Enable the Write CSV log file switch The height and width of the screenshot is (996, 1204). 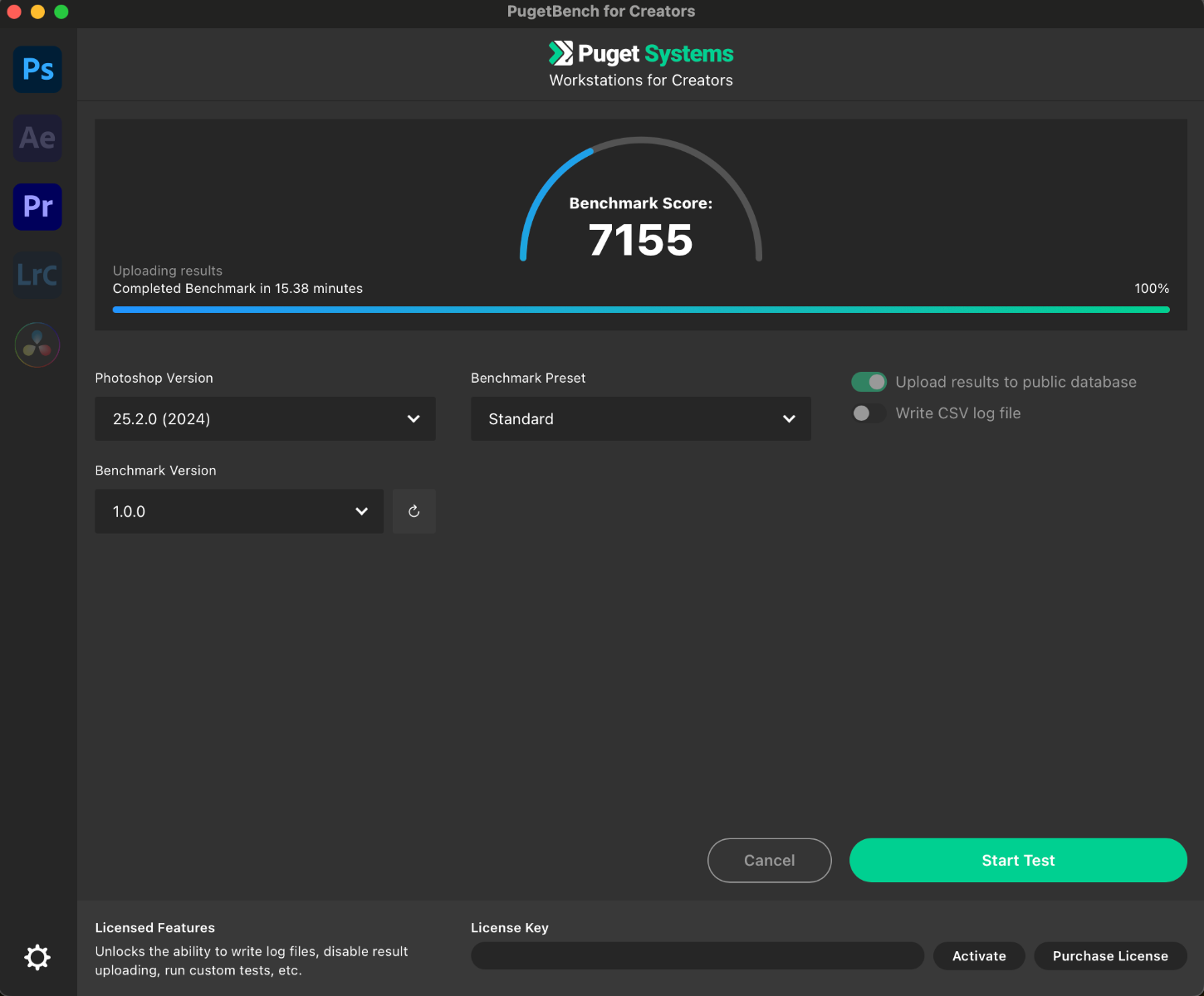tap(869, 413)
